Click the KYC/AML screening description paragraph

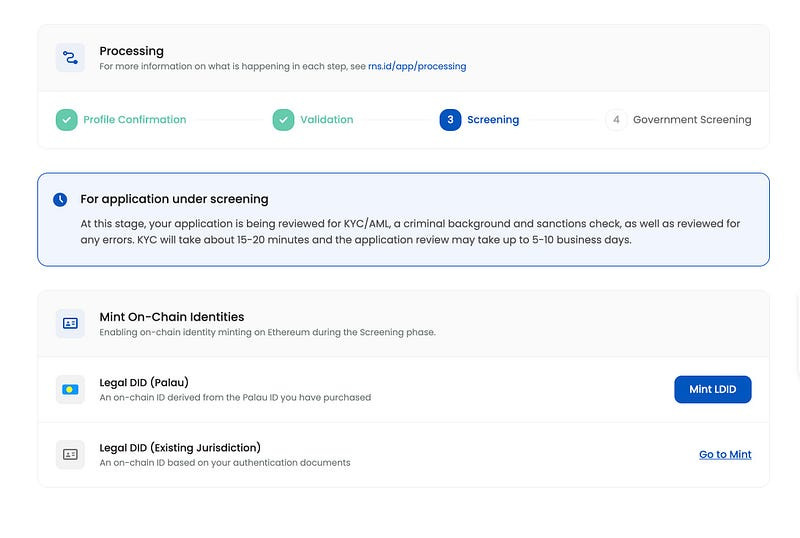[410, 232]
